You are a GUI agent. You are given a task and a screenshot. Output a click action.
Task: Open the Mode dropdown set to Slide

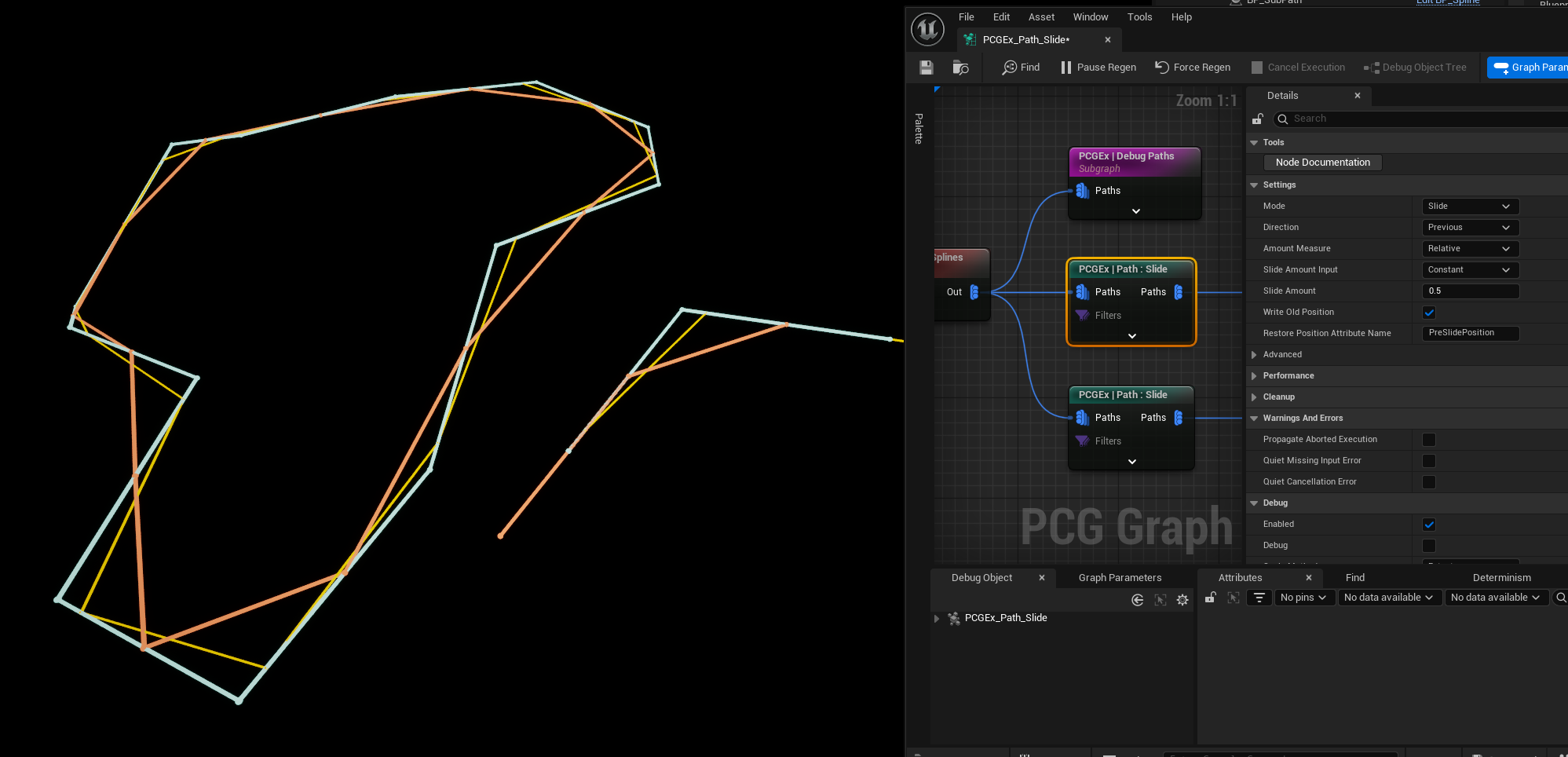[1470, 207]
